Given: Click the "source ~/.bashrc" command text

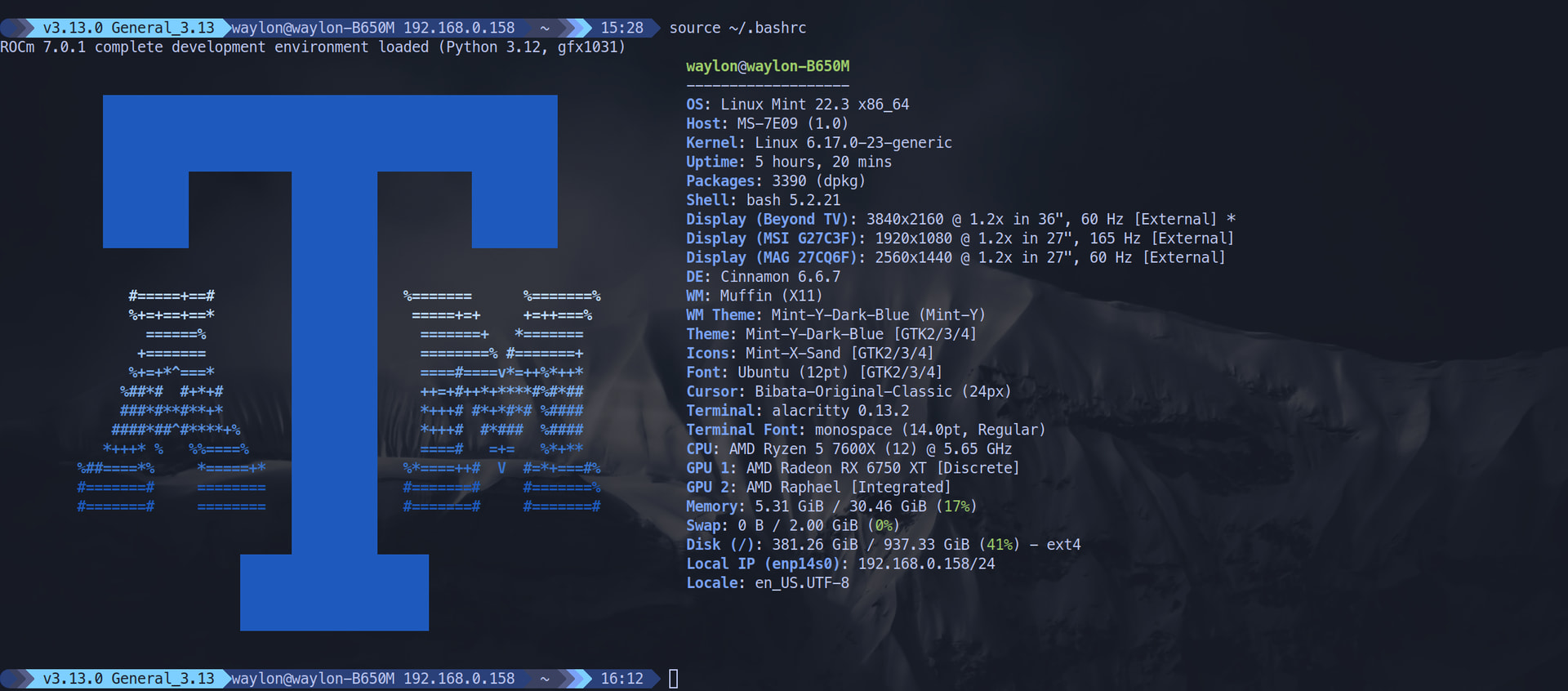Looking at the screenshot, I should pos(737,28).
